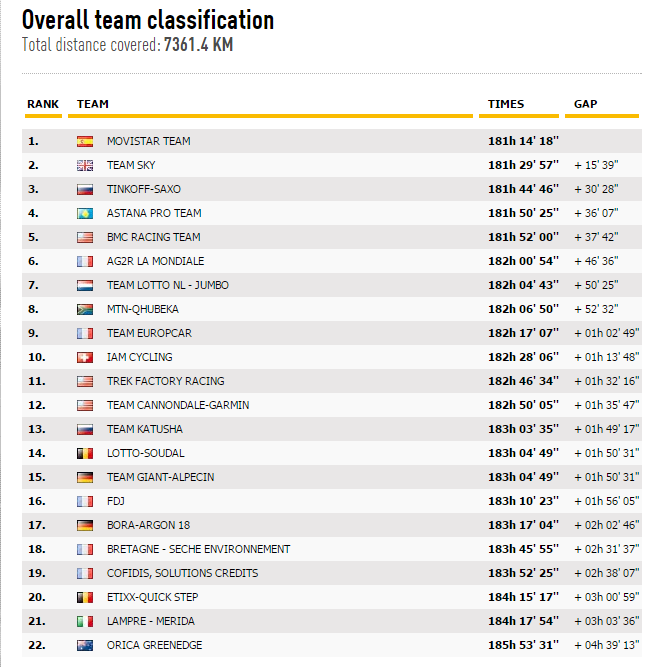
Task: Click the Dutch flag beside Team Lotto NL - Jumbo
Action: pyautogui.click(x=85, y=285)
